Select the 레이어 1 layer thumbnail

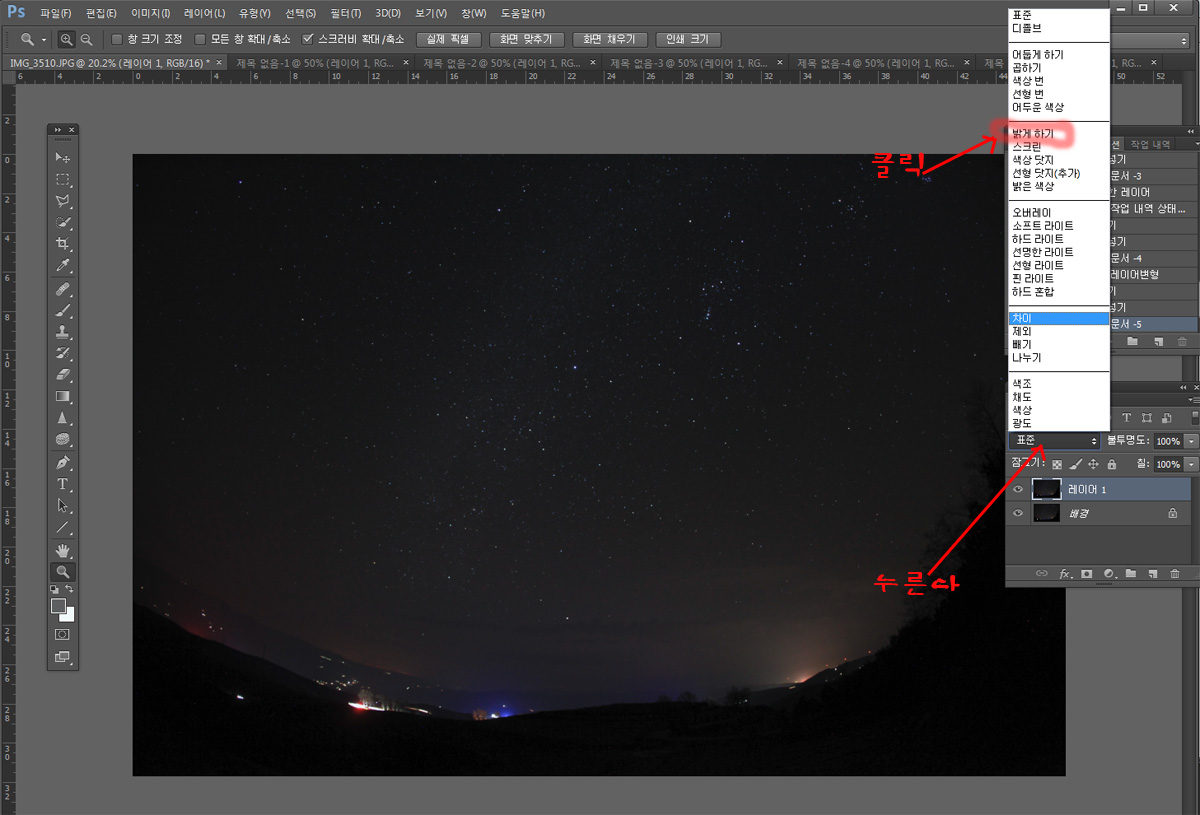point(1046,489)
